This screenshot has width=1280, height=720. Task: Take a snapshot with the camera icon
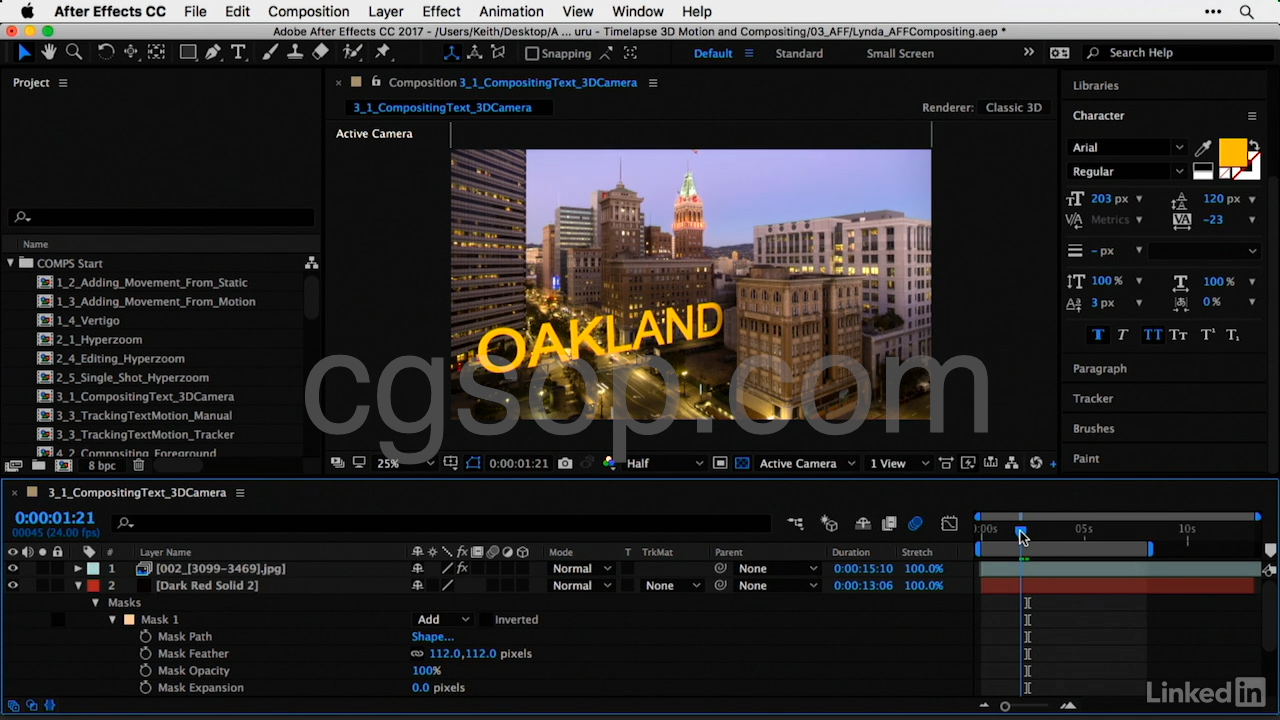pos(565,463)
